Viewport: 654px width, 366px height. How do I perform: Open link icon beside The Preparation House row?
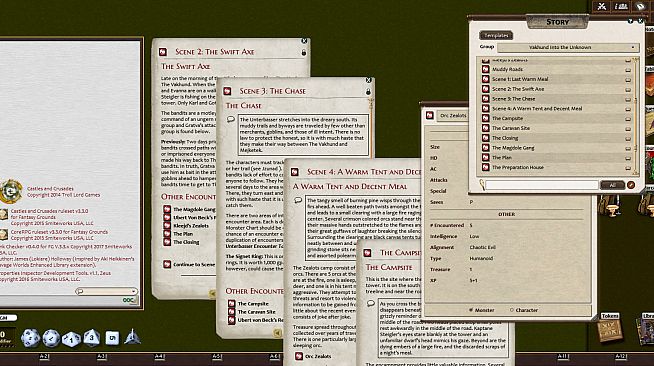coord(485,167)
